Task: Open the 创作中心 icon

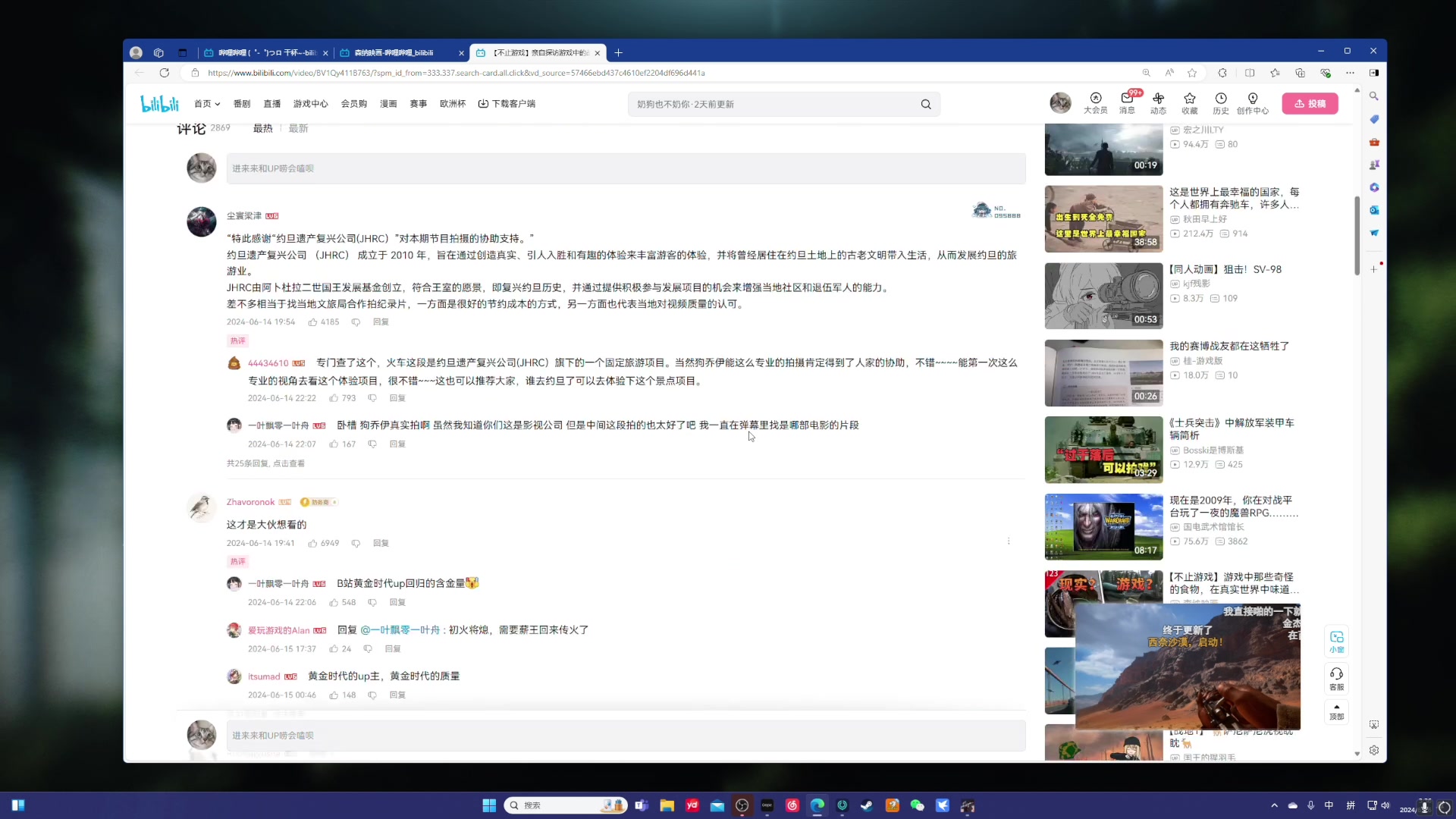Action: [x=1252, y=103]
